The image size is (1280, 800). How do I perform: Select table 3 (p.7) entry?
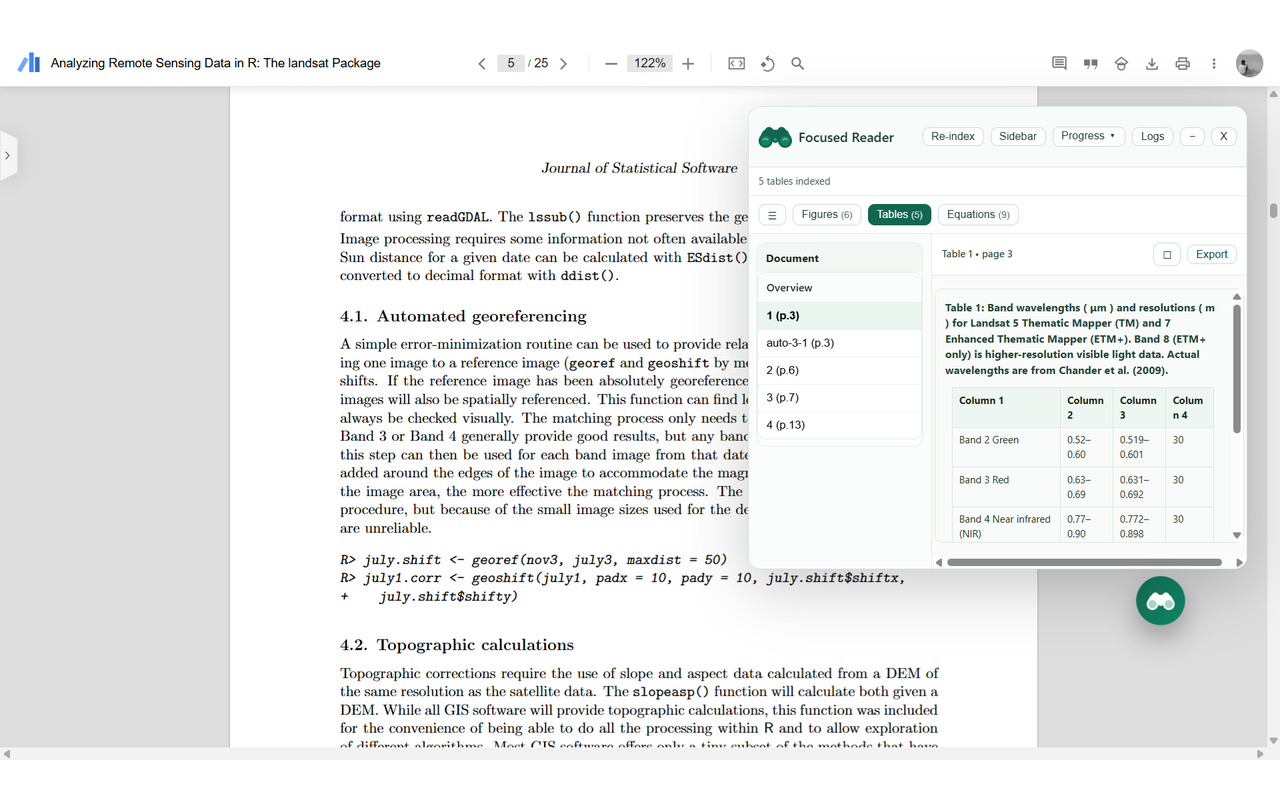point(839,398)
